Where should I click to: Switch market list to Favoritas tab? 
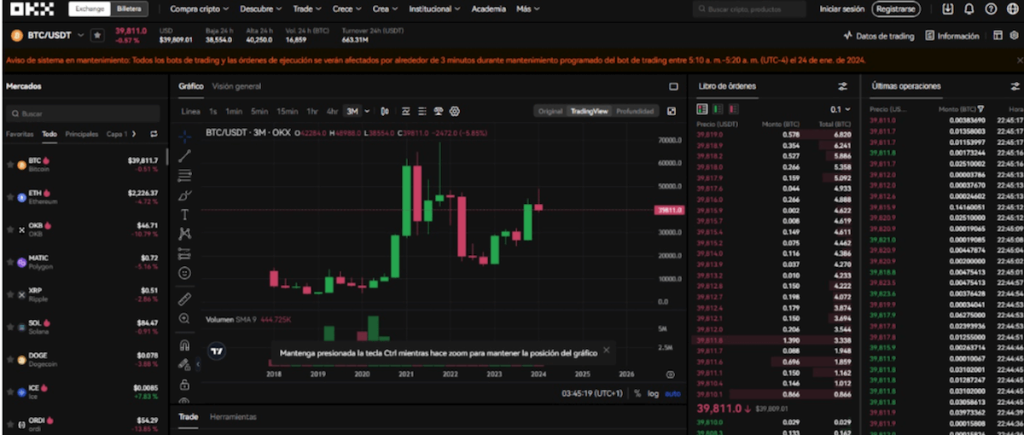click(x=19, y=134)
